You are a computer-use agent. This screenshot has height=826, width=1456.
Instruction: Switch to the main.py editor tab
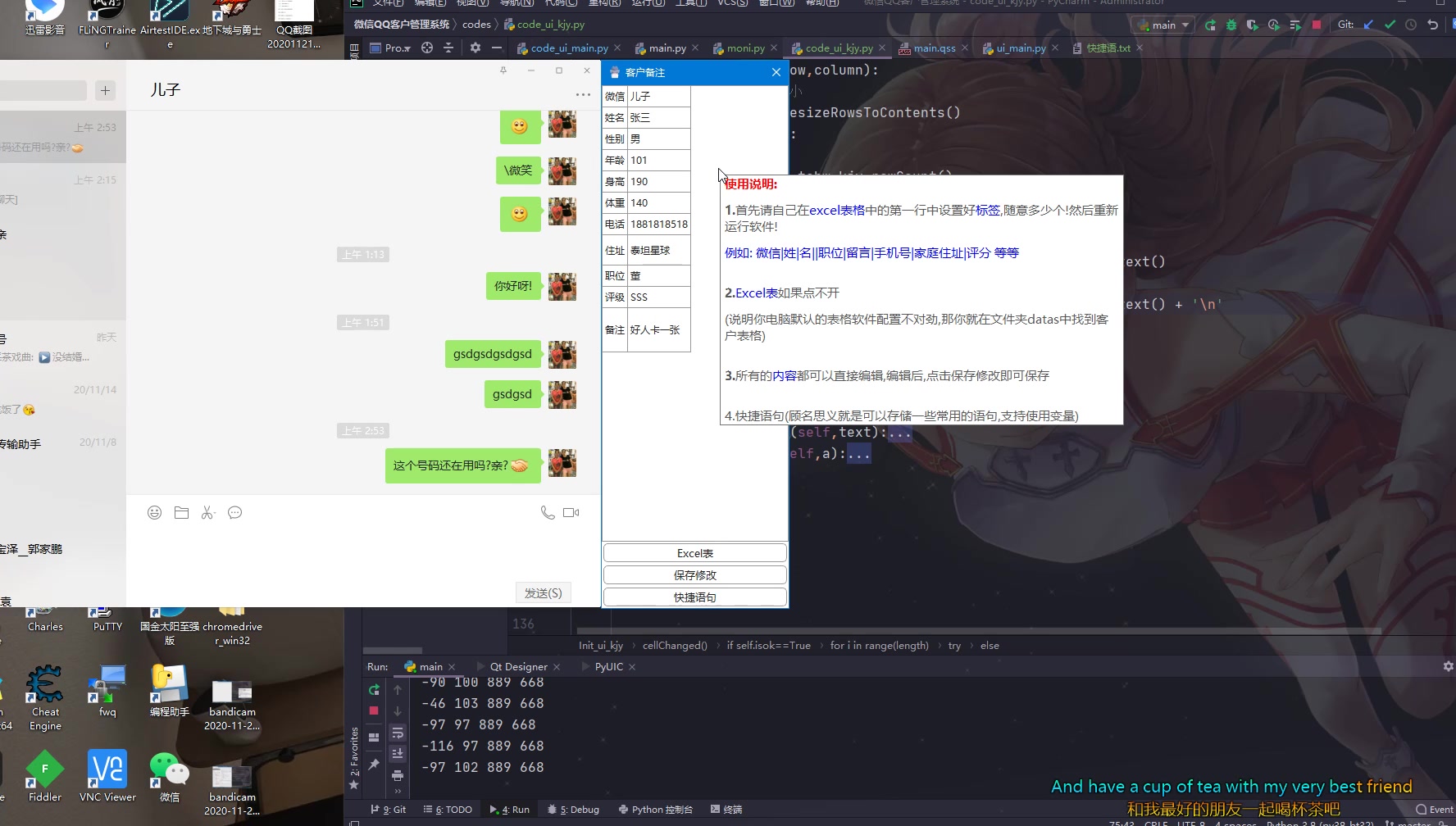pos(667,48)
